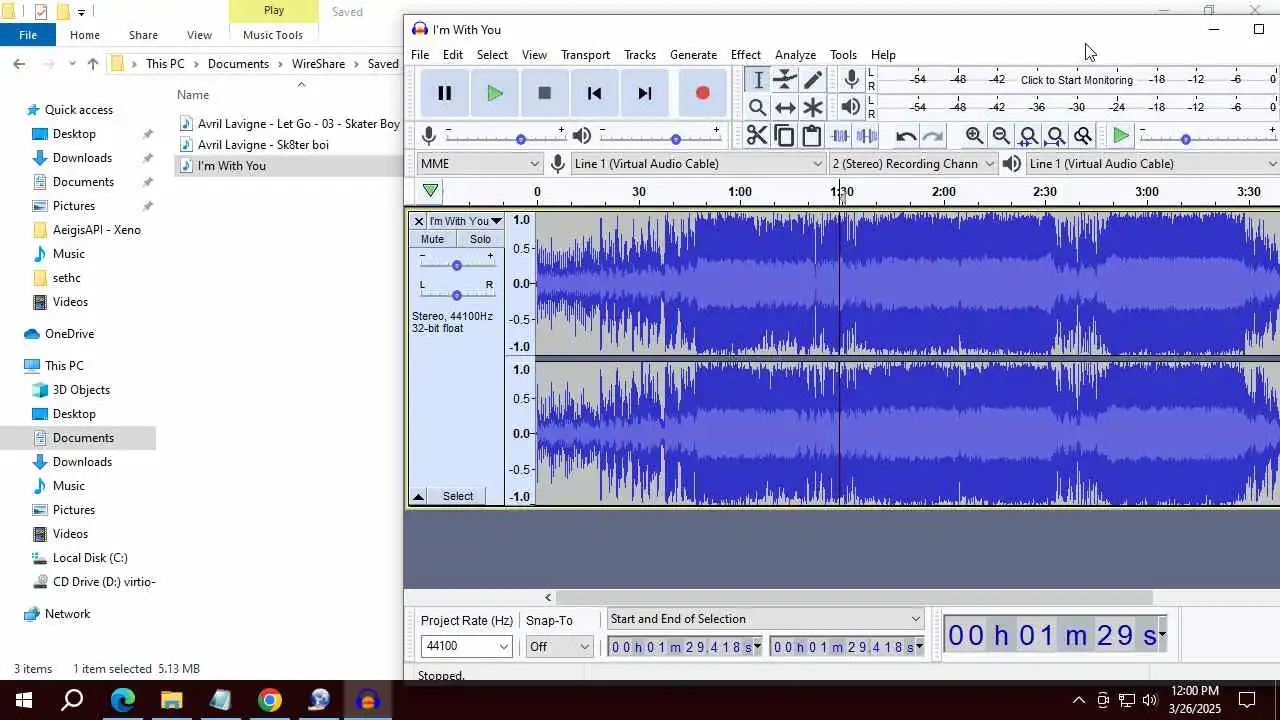
Task: Open the Transport menu
Action: point(585,55)
